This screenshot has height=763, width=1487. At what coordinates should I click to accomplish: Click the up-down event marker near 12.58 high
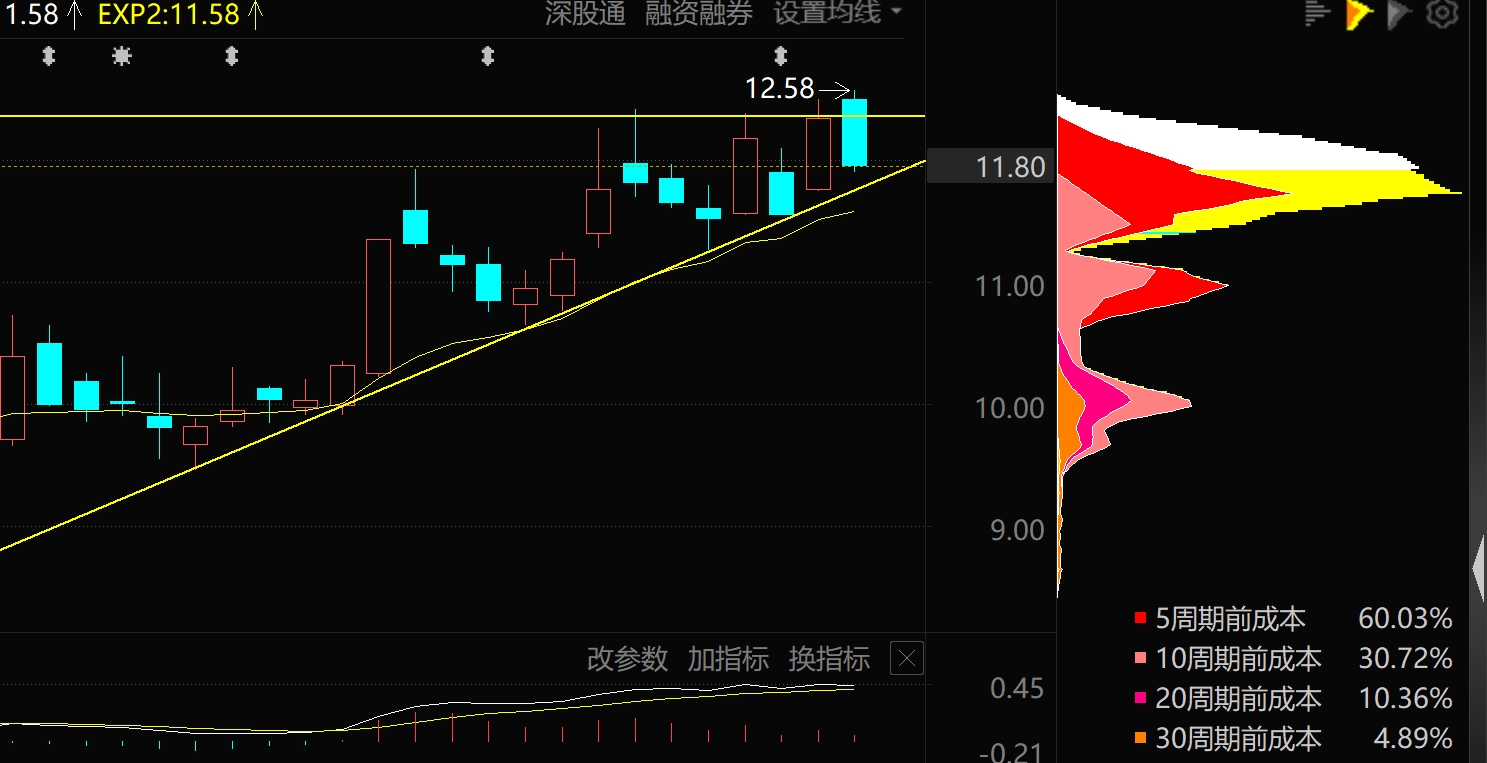(781, 56)
